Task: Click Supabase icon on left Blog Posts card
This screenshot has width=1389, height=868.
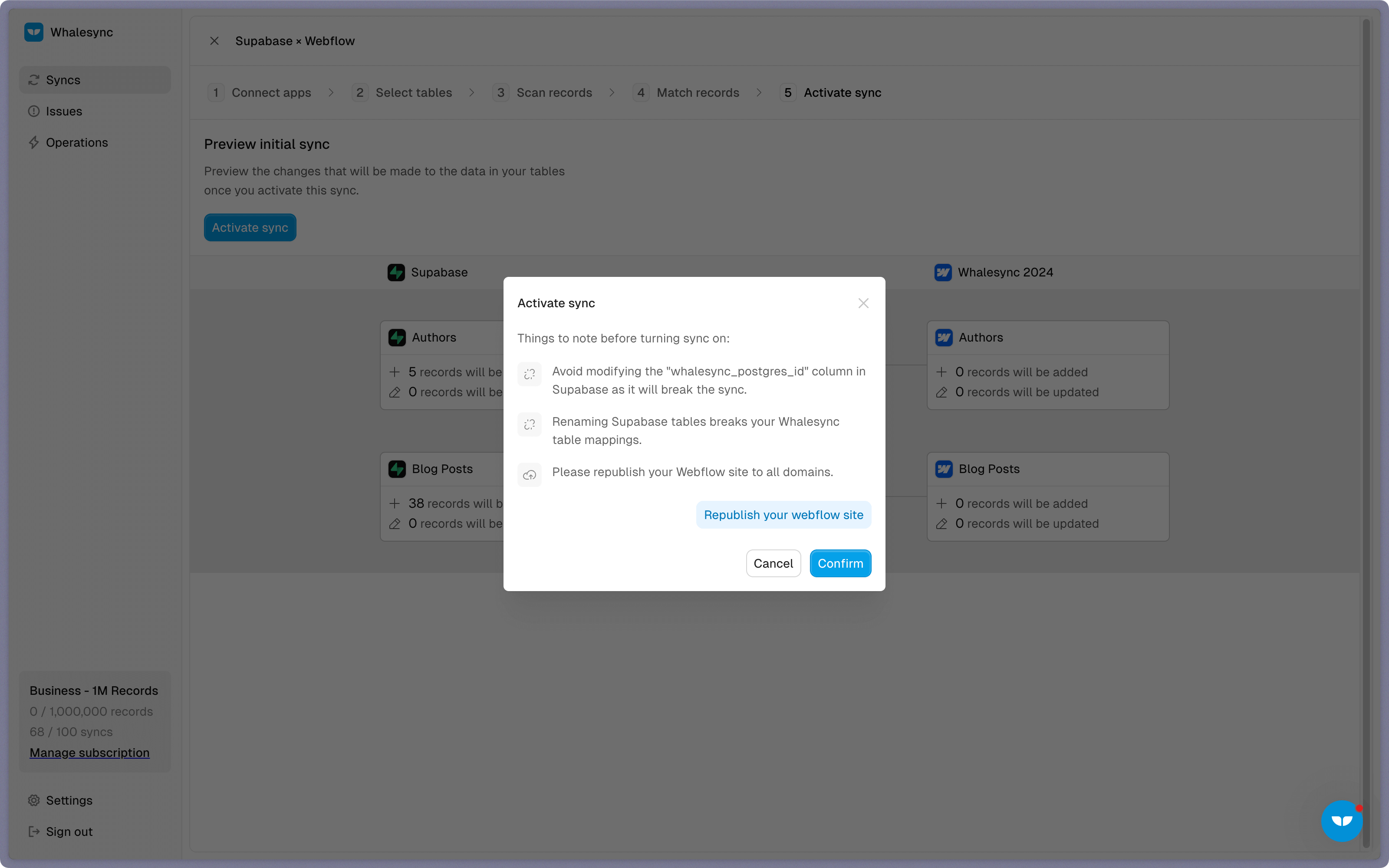Action: click(397, 469)
